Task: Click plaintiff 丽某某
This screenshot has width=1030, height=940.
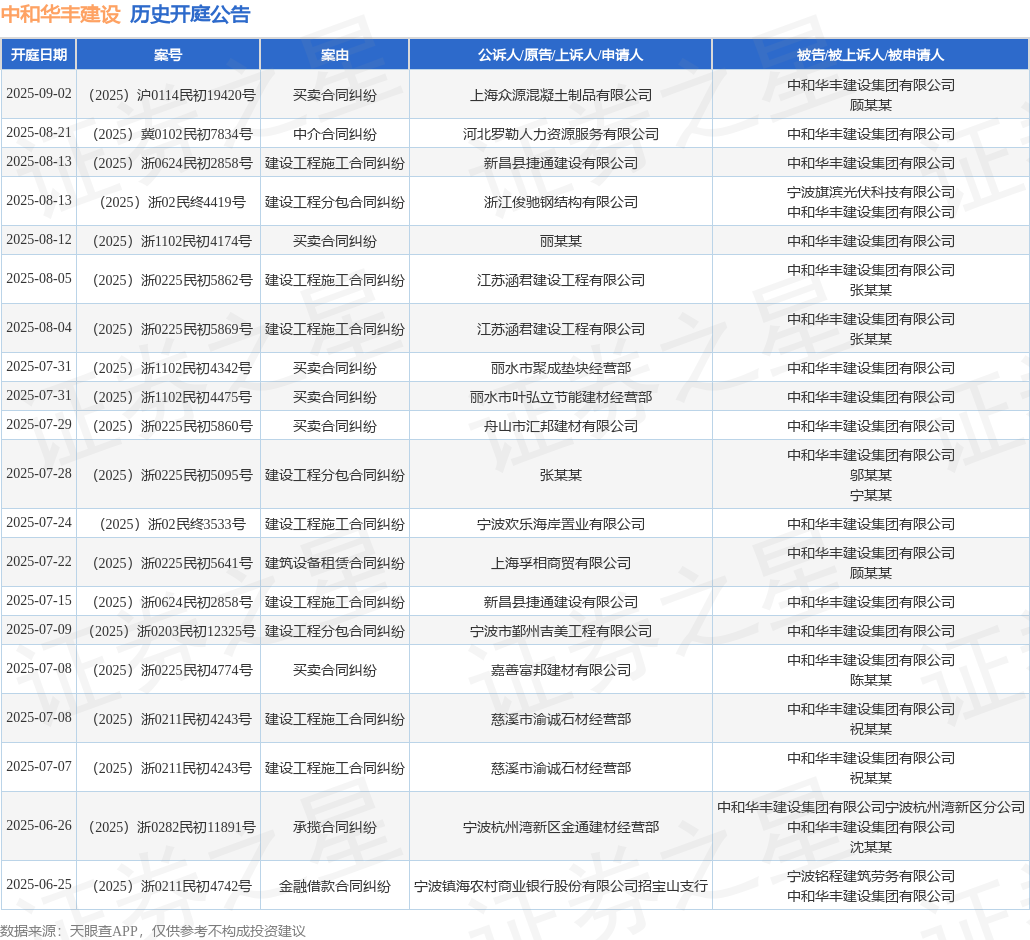Action: 560,241
